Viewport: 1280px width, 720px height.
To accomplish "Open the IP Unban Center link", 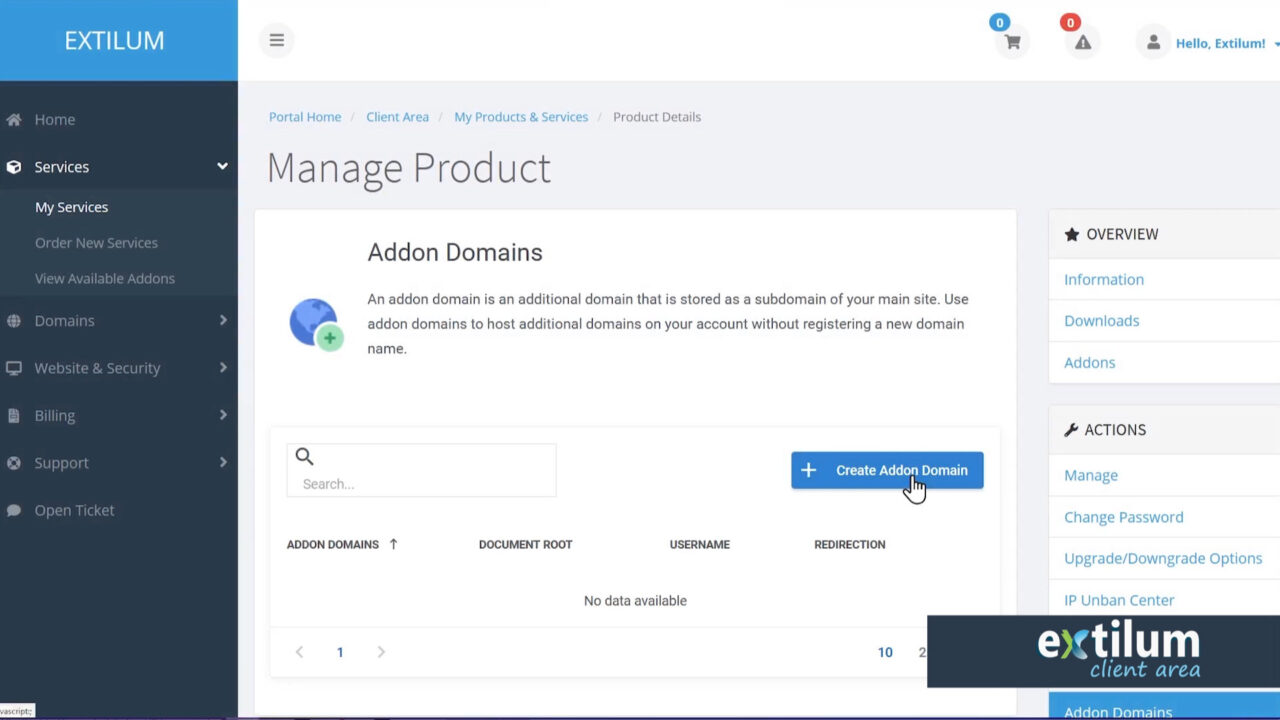I will [x=1118, y=600].
